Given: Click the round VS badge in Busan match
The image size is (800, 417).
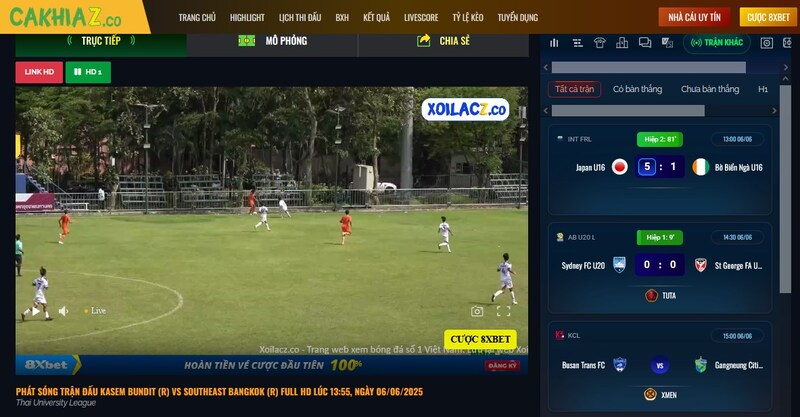Looking at the screenshot, I should 660,365.
